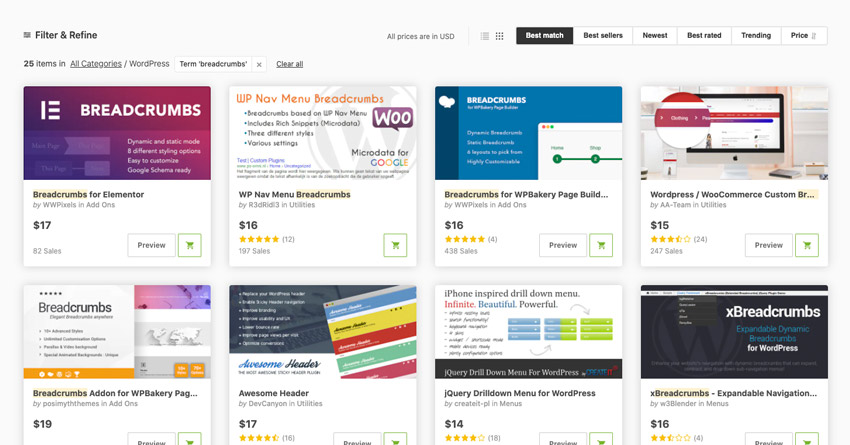Sort by Best sellers
850x445 pixels.
[x=603, y=36]
